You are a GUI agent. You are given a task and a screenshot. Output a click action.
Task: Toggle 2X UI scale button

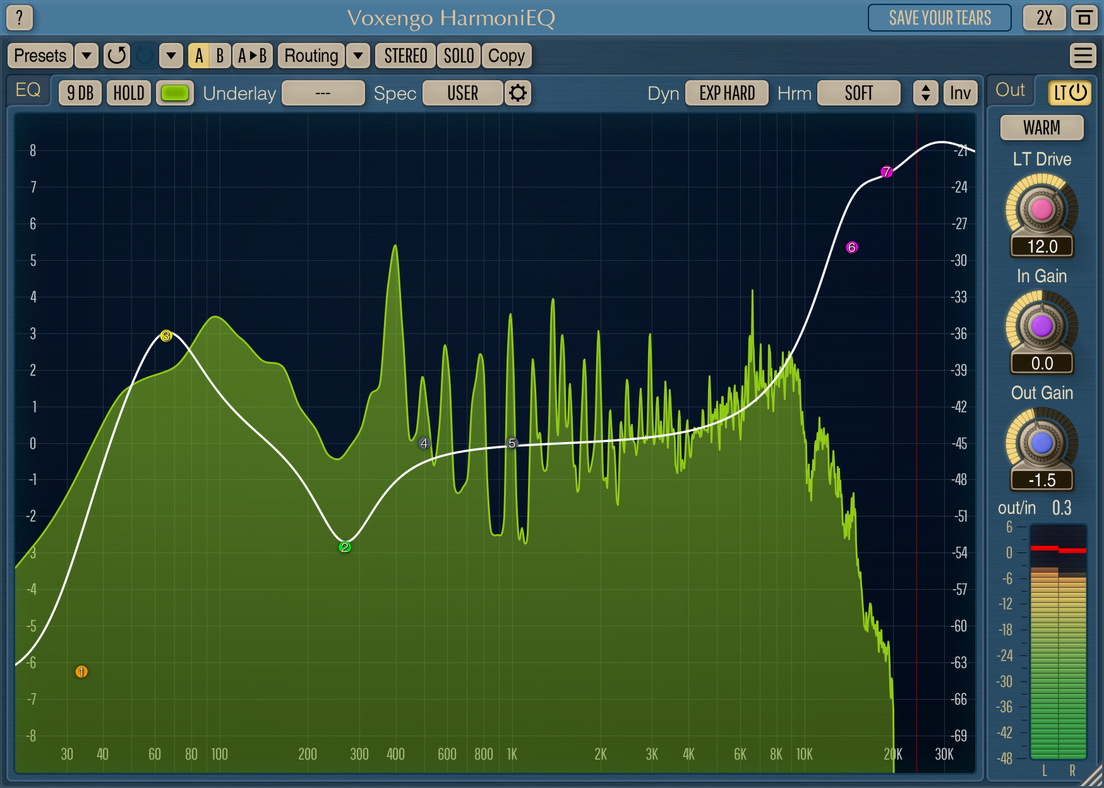tap(1045, 18)
